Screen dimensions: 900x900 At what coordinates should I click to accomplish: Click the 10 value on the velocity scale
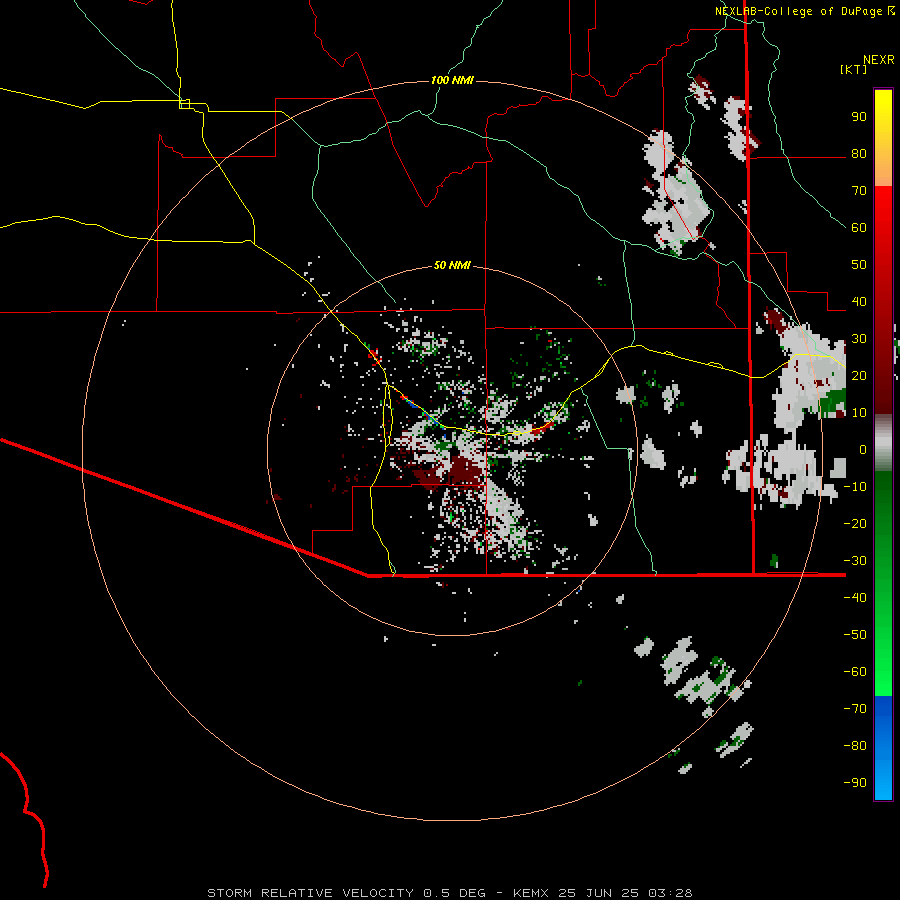point(859,413)
